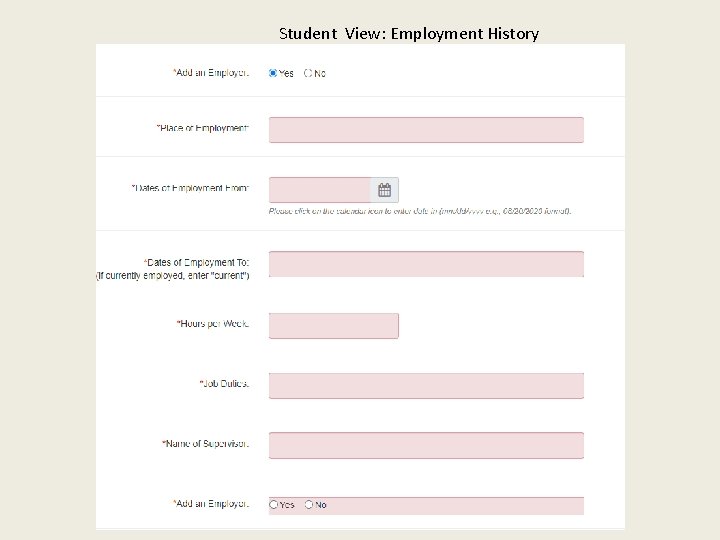Click into the Job Duties field
This screenshot has height=540, width=720.
tap(426, 386)
